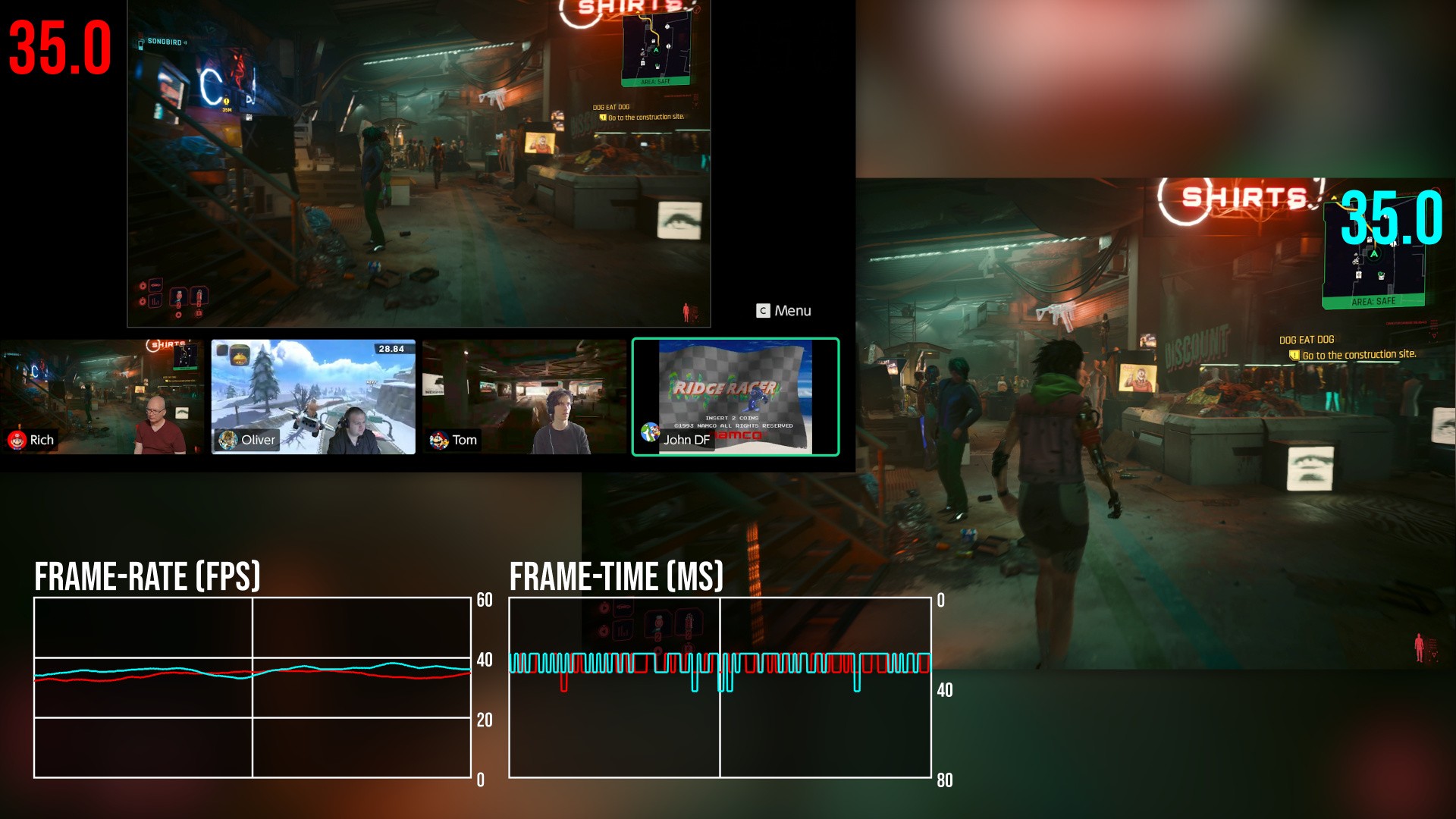The height and width of the screenshot is (819, 1456).
Task: Click the Frame-Time (MS) graph
Action: [720, 687]
